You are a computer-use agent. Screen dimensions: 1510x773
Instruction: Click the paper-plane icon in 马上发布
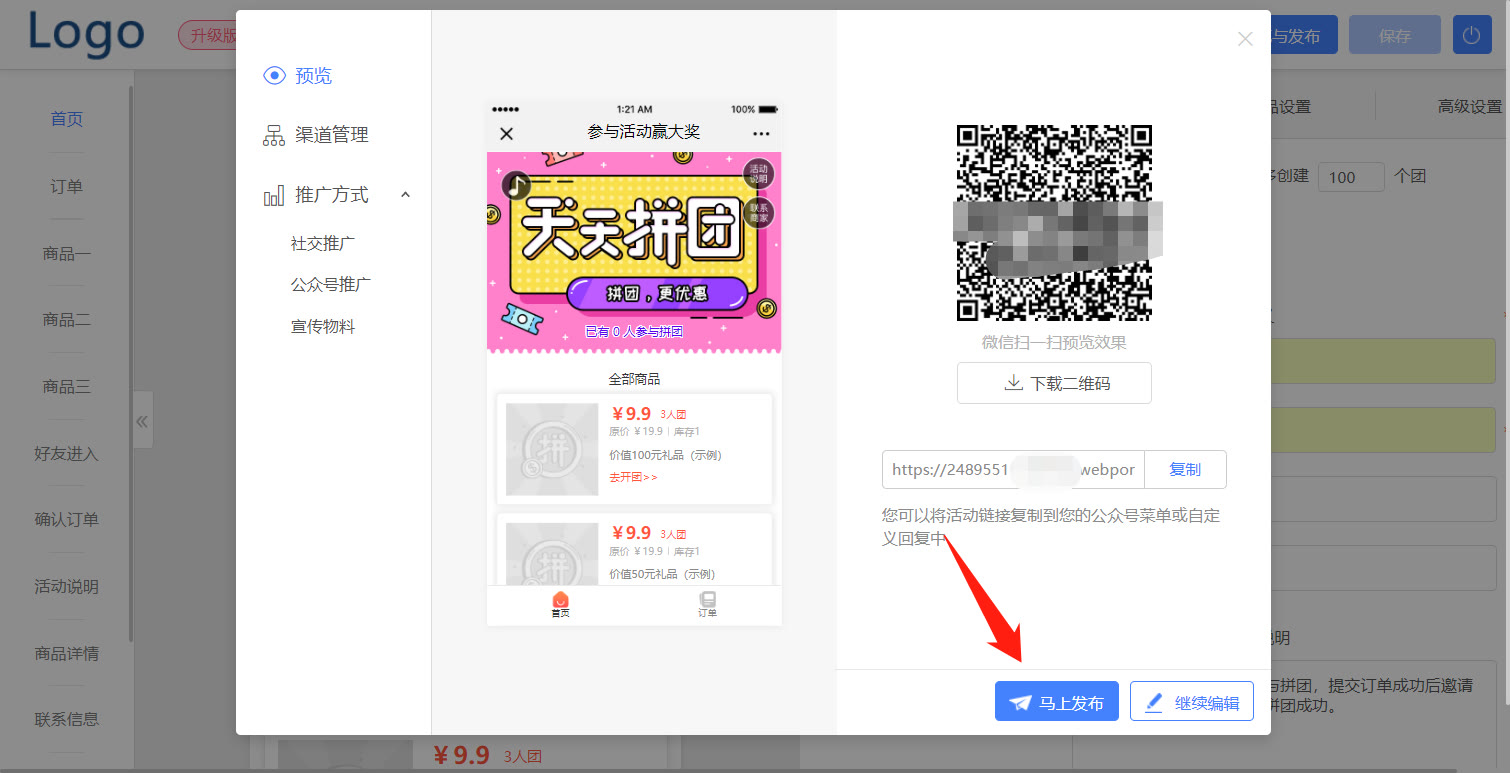coord(1019,703)
